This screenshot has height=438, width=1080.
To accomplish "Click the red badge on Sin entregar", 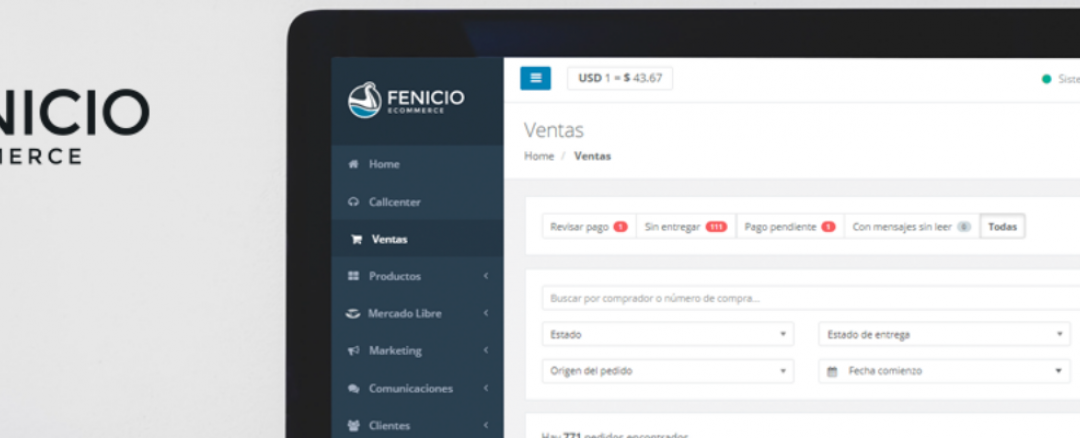I will click(716, 227).
